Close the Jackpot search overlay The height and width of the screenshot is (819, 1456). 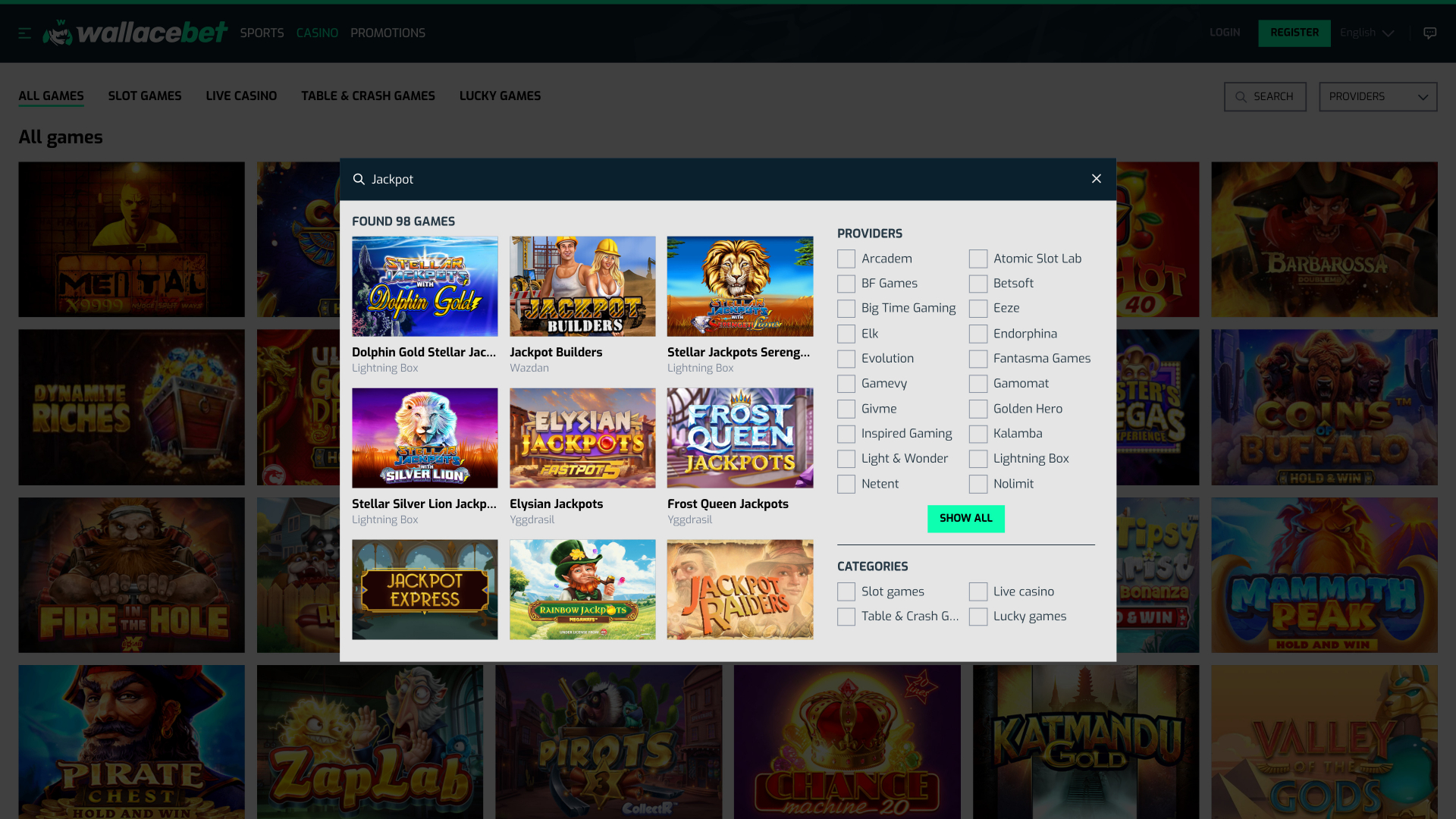point(1096,179)
